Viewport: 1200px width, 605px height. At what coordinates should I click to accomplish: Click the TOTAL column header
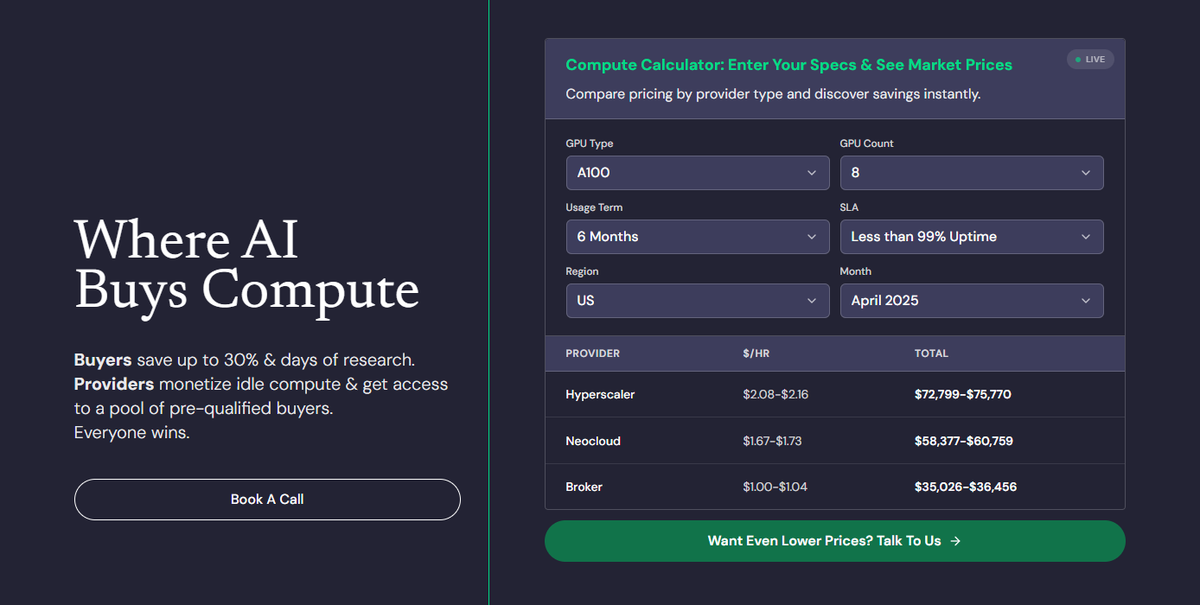click(931, 353)
